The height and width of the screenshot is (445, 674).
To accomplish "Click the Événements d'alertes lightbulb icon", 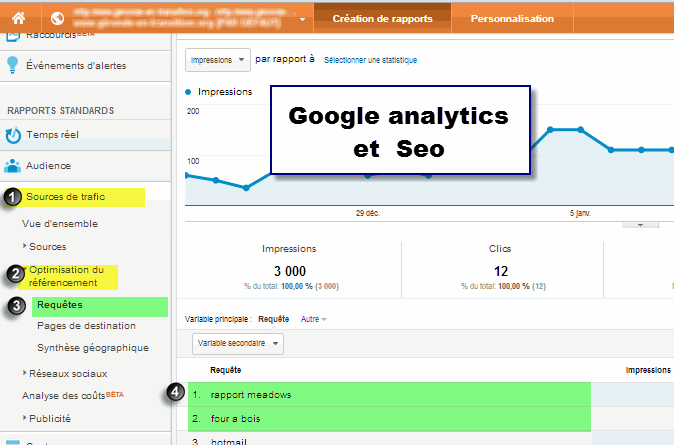I will pyautogui.click(x=12, y=65).
